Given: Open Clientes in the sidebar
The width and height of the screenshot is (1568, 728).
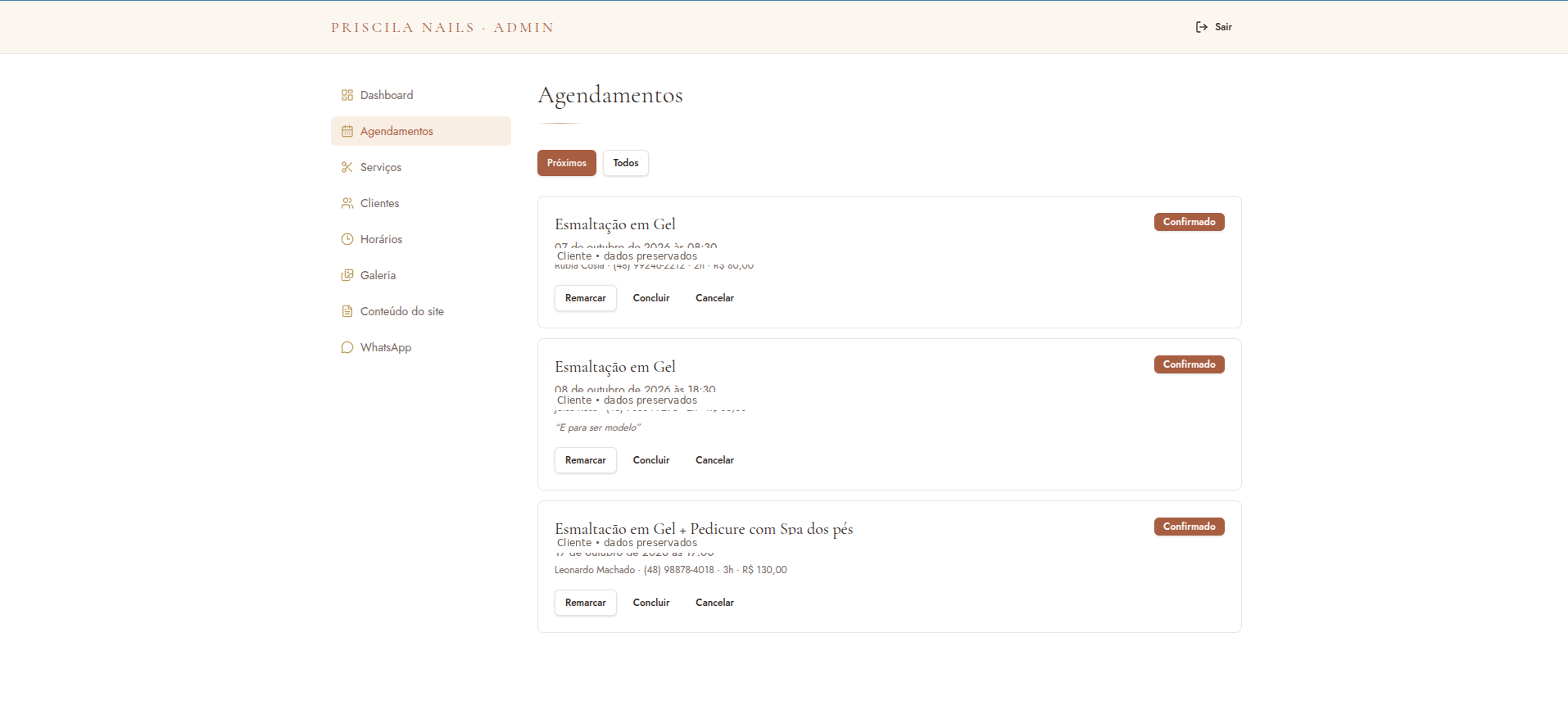Looking at the screenshot, I should click(x=421, y=203).
